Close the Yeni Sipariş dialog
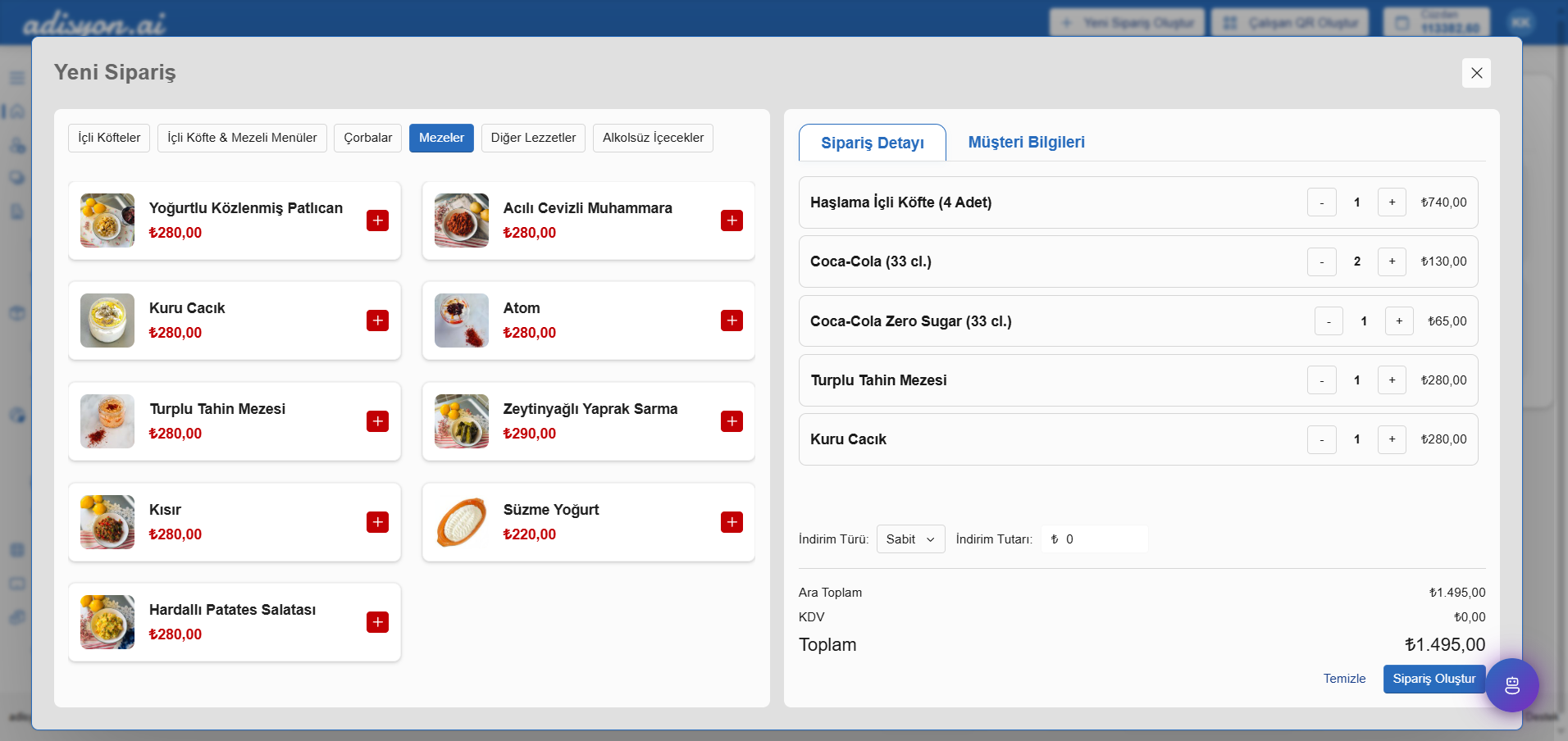The width and height of the screenshot is (1568, 741). [1476, 73]
